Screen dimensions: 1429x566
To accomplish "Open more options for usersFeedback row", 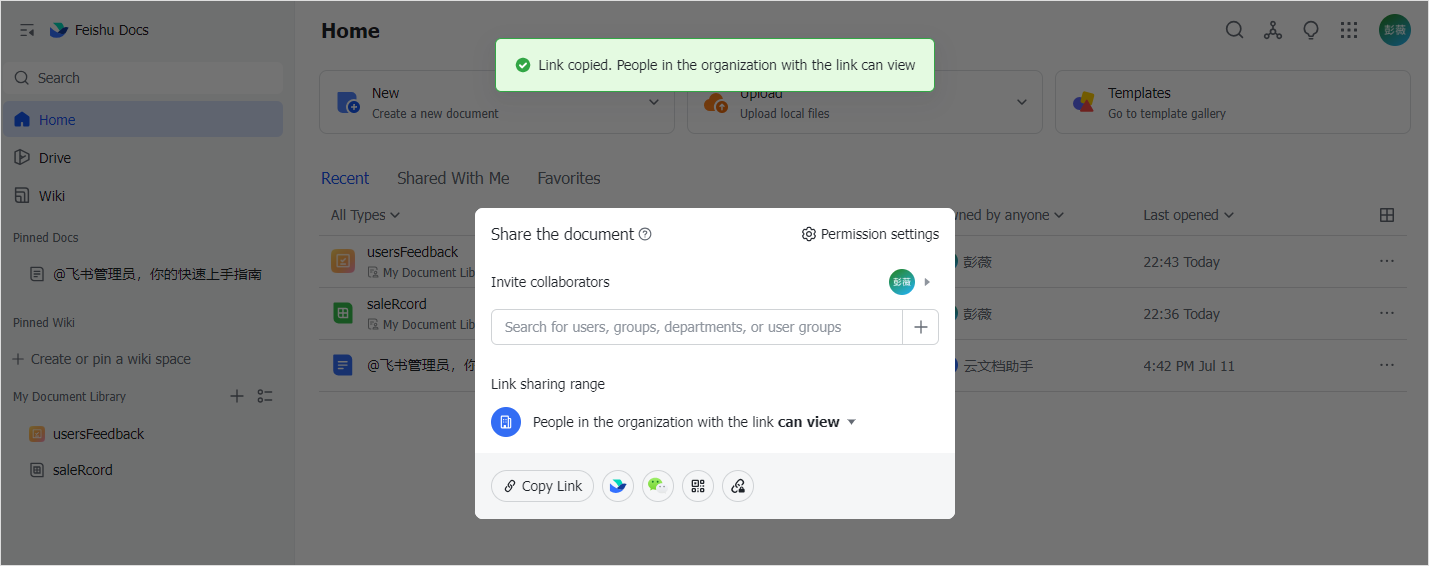I will 1387,261.
